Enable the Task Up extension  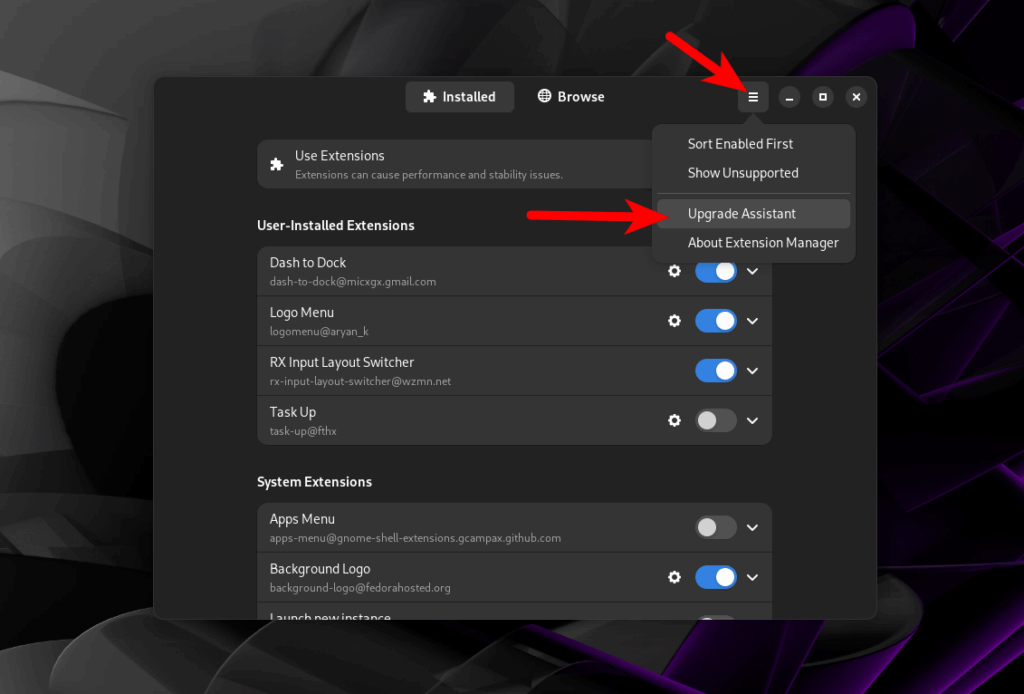[x=716, y=421]
